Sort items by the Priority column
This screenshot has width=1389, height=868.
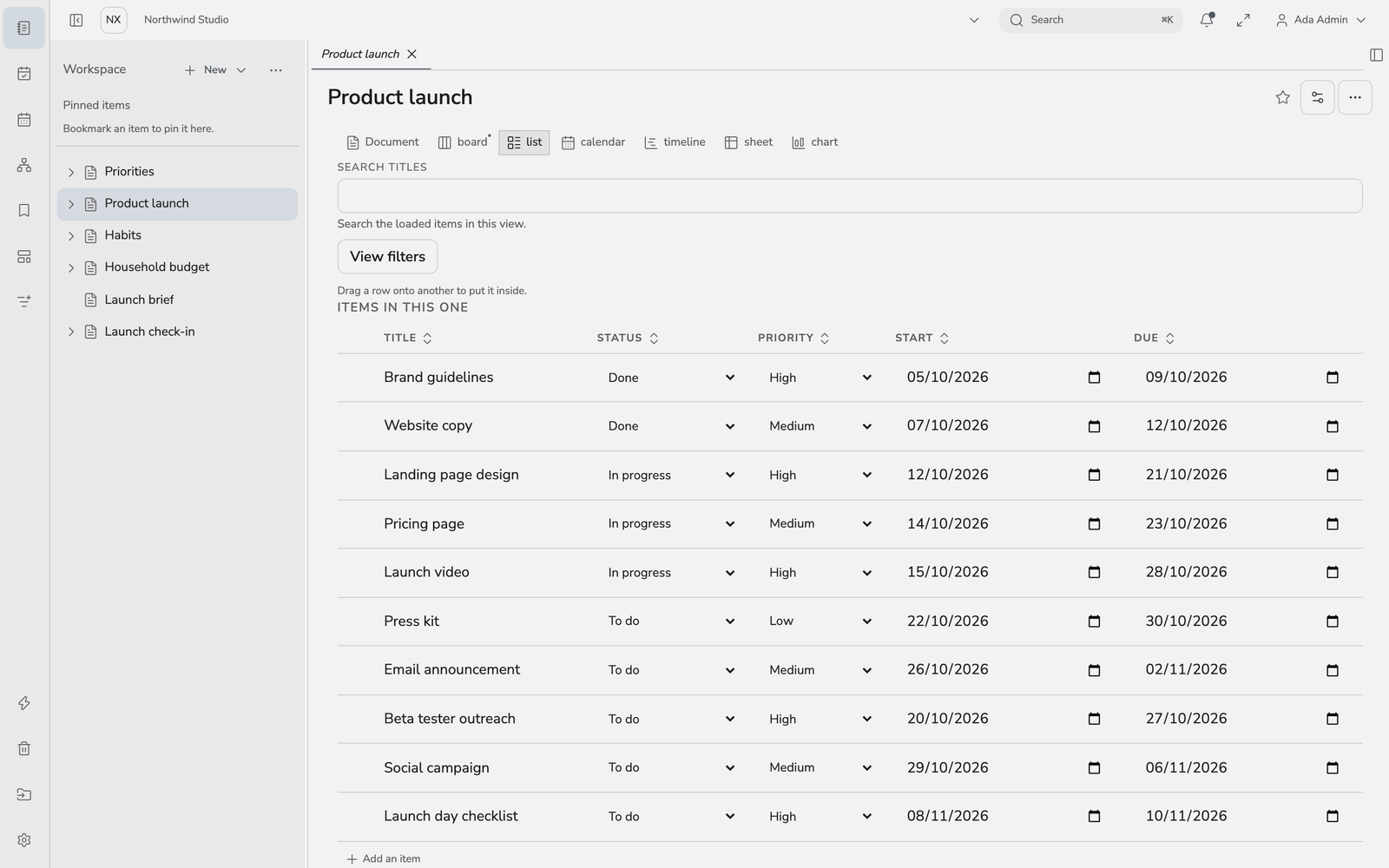793,338
